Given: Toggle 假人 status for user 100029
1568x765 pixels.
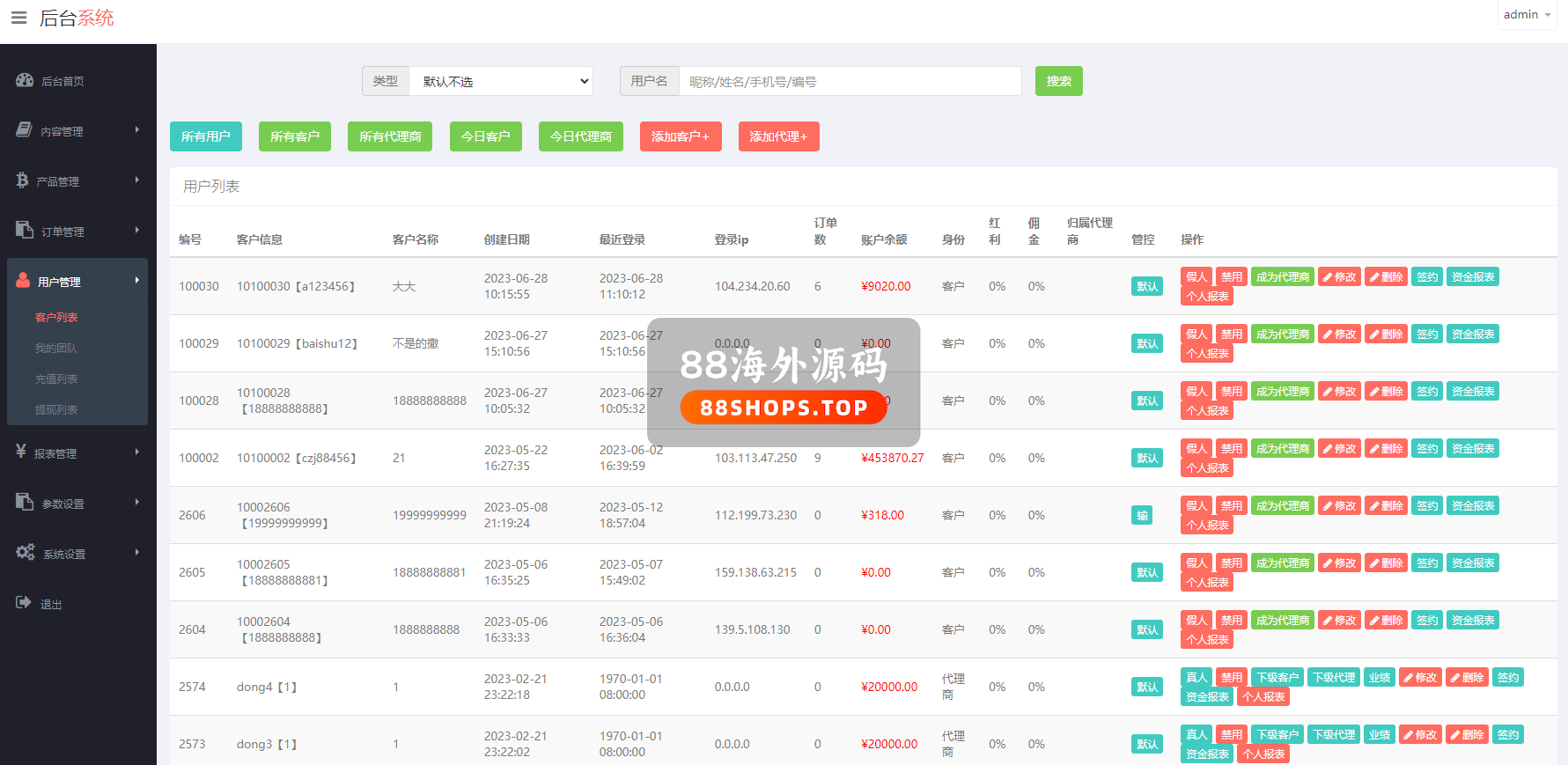Looking at the screenshot, I should click(x=1196, y=335).
